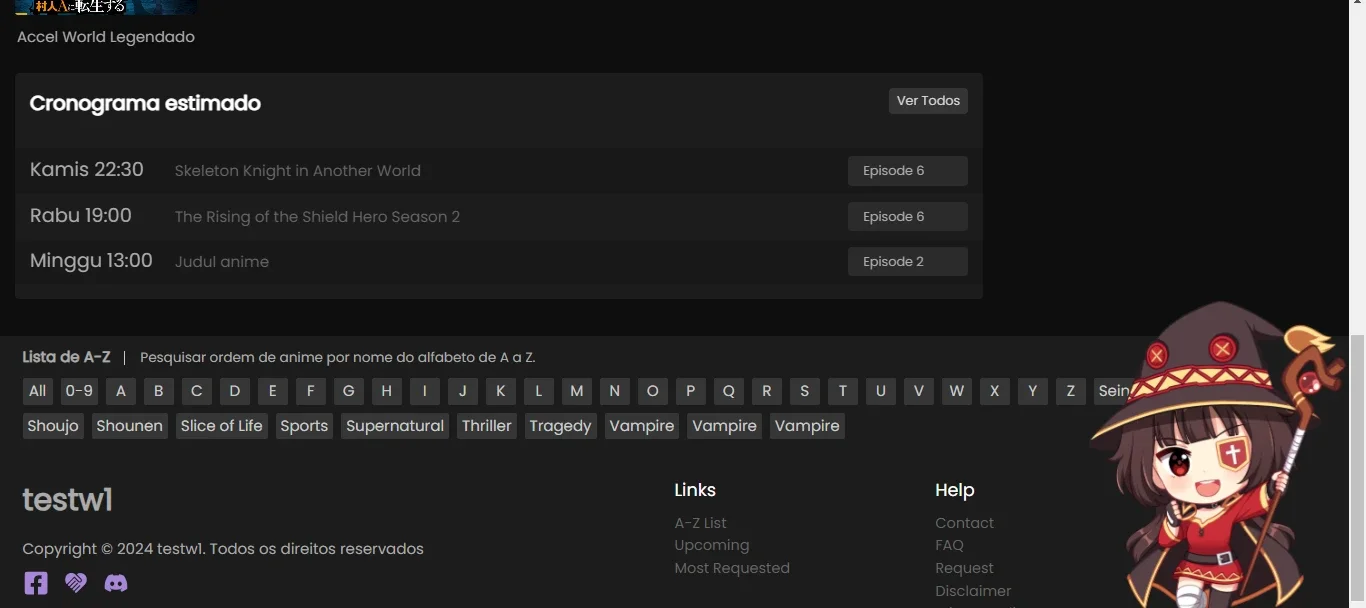Open the Accel World Legendado link
1366x608 pixels.
pyautogui.click(x=106, y=37)
